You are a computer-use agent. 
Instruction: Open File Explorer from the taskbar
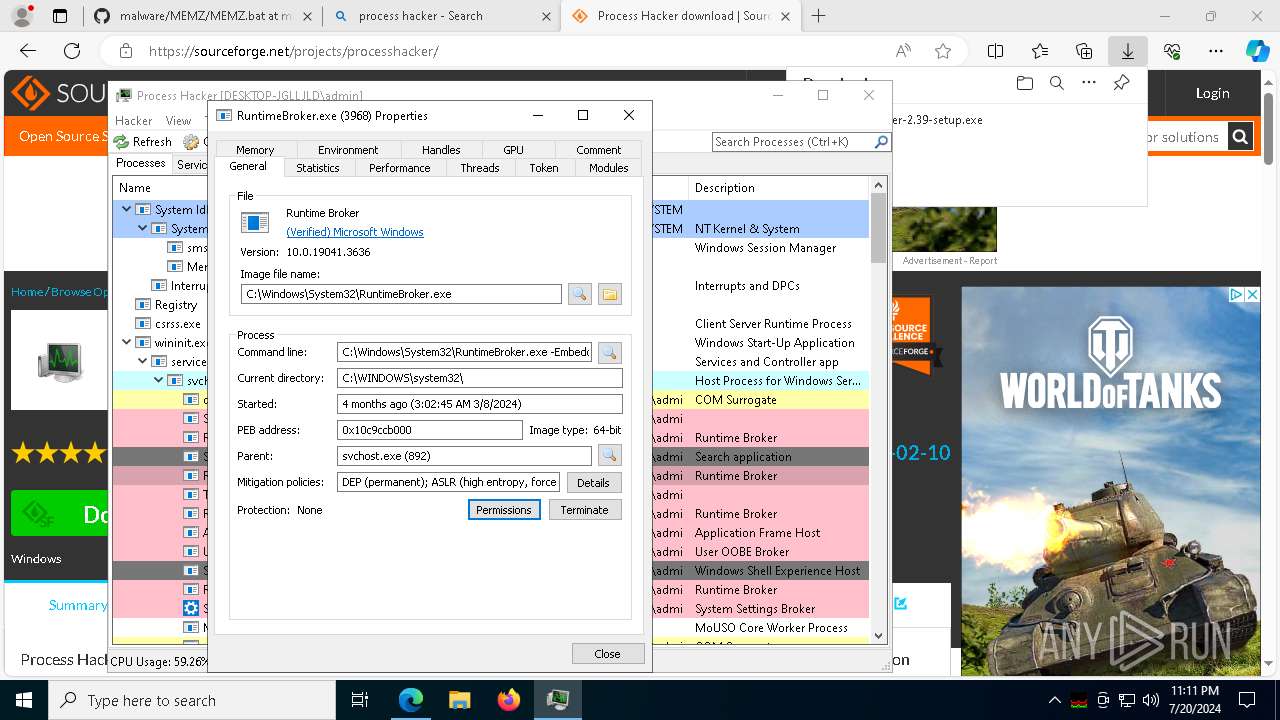click(x=460, y=700)
